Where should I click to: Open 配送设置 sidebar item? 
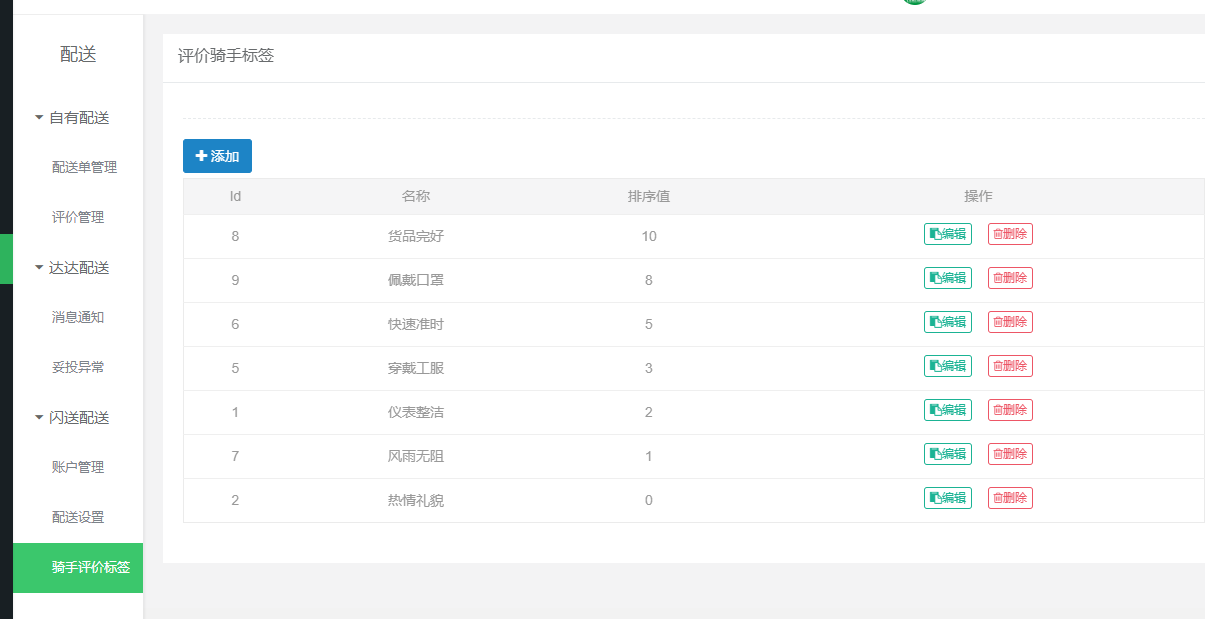pyautogui.click(x=78, y=518)
